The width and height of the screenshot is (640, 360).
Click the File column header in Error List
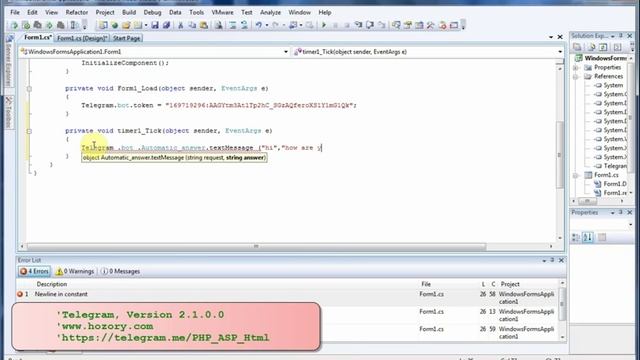426,284
